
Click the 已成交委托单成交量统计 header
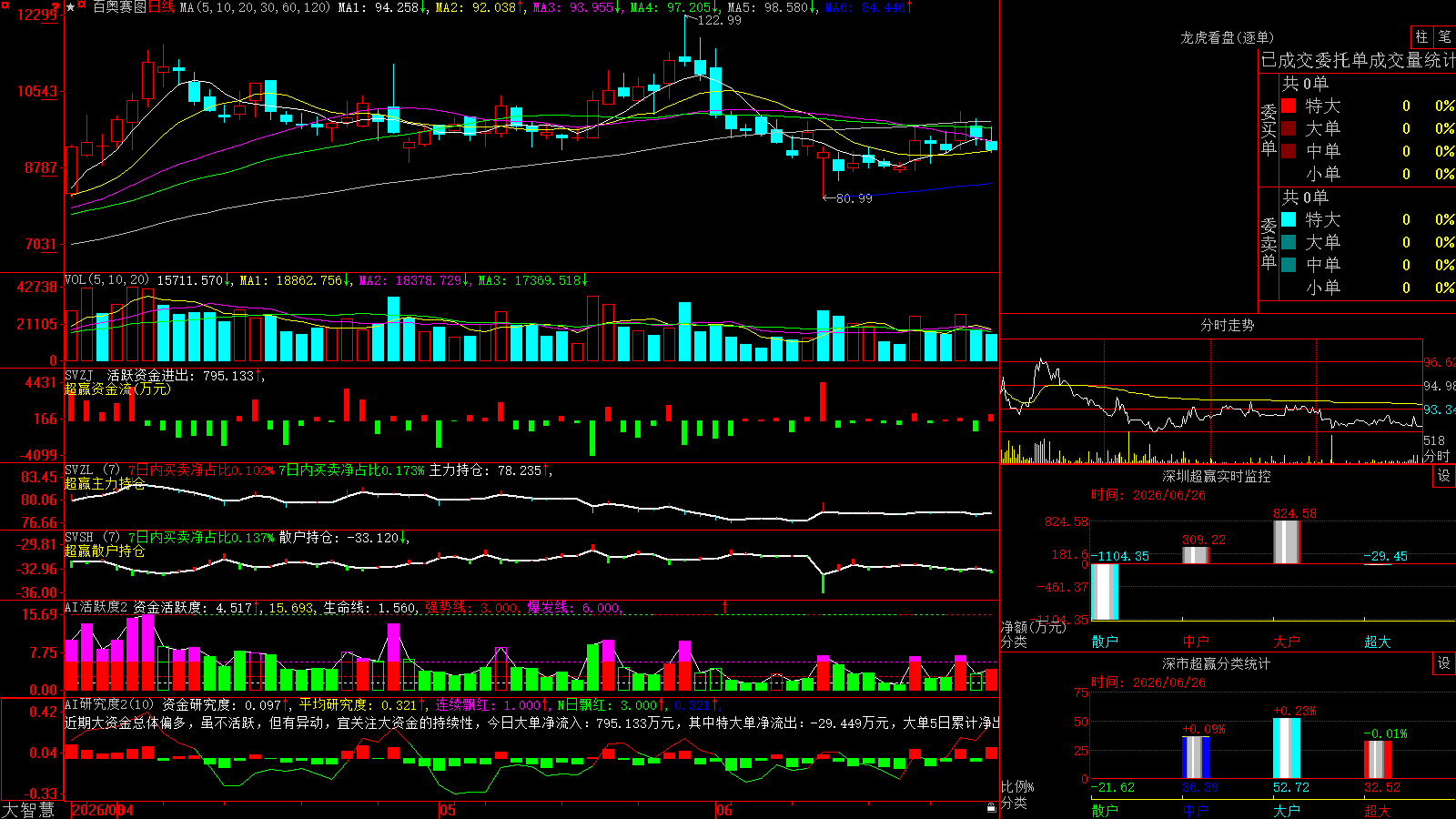[x=1358, y=60]
